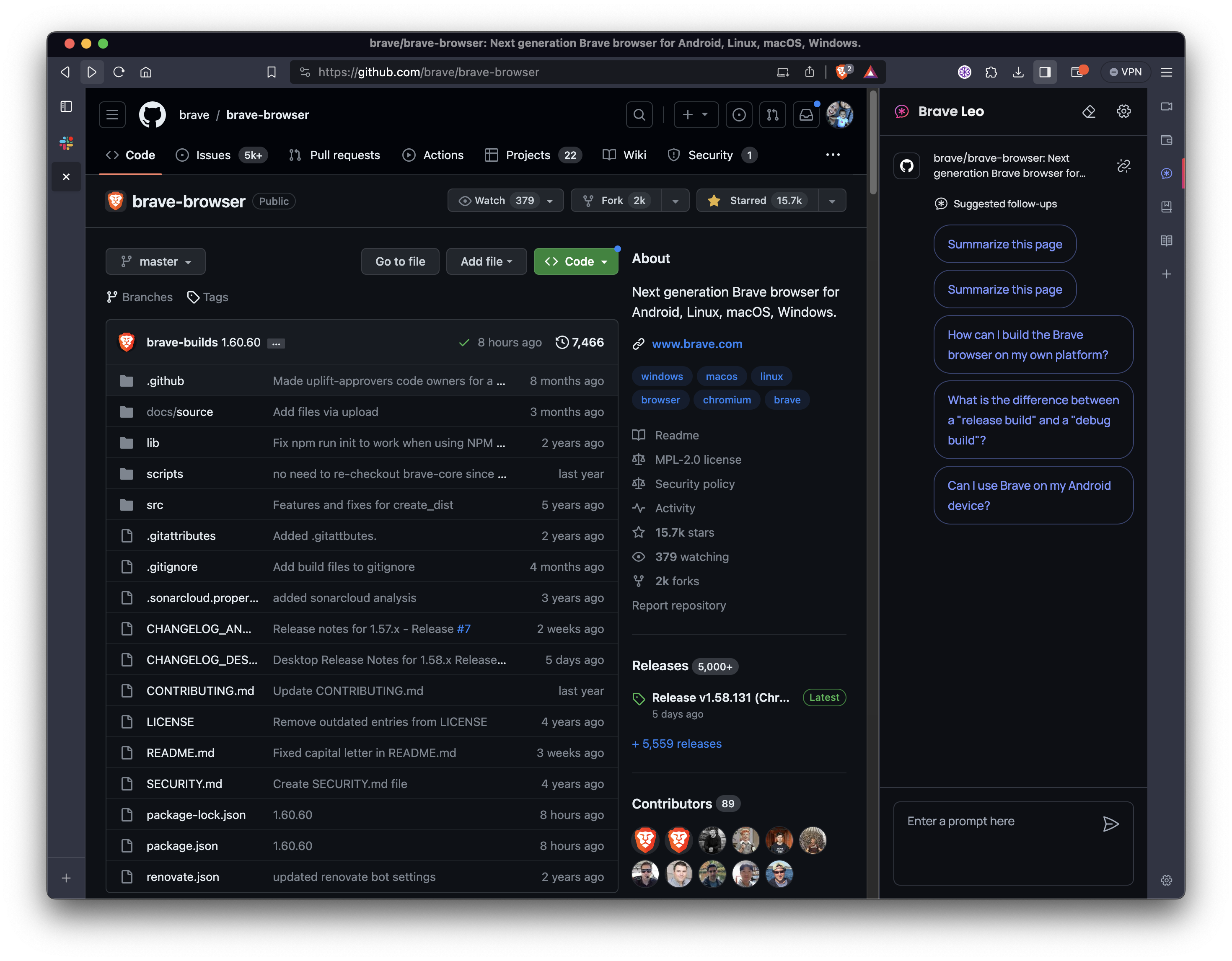The width and height of the screenshot is (1232, 961).
Task: Open GitHub notifications inbox icon
Action: tap(806, 115)
